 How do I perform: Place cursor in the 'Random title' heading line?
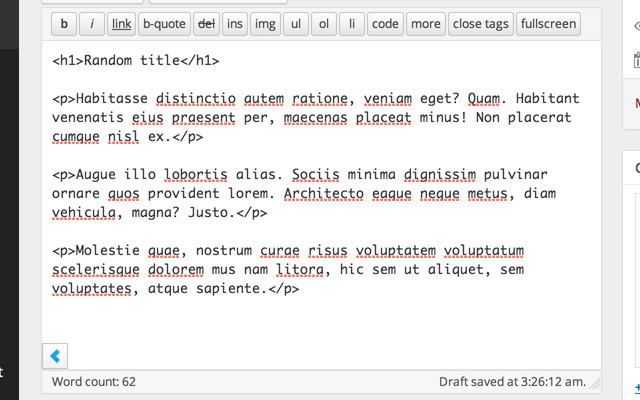pos(136,60)
